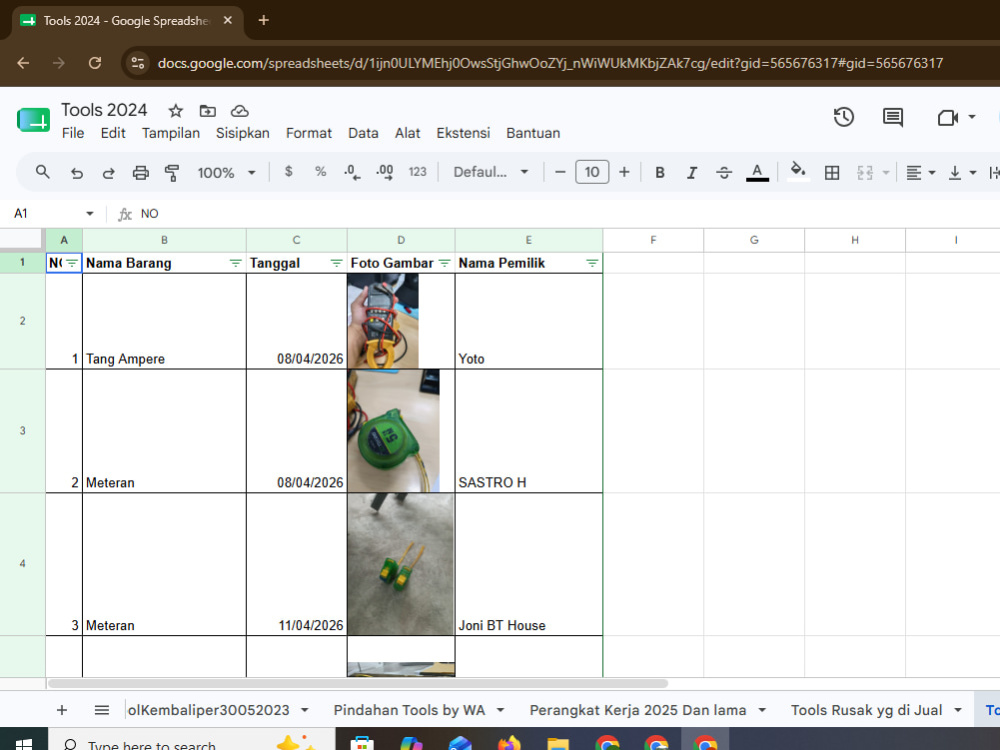Toggle italic formatting
Screen dimensions: 1000x750
(692, 173)
